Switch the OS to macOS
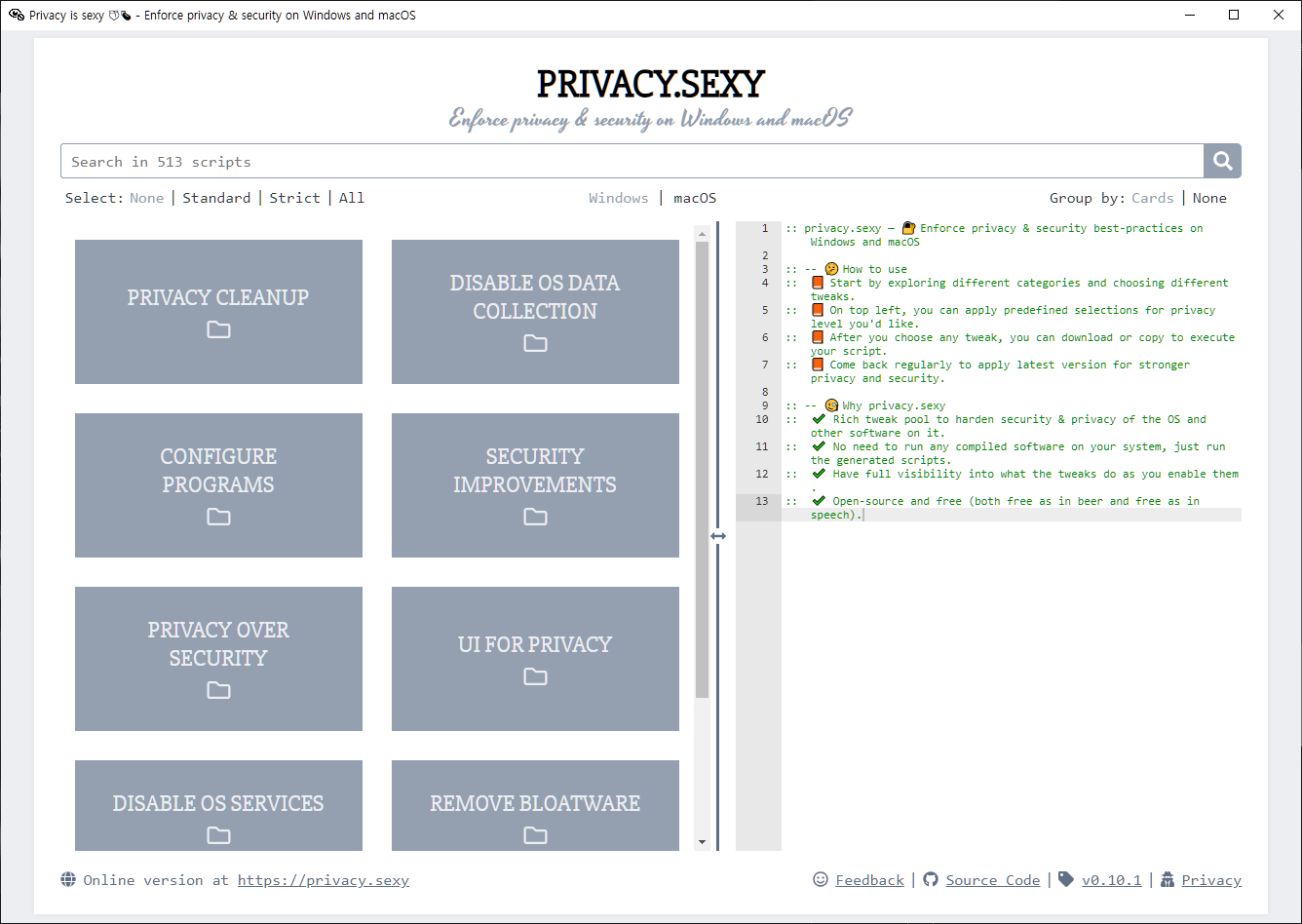The image size is (1302, 924). tap(695, 198)
